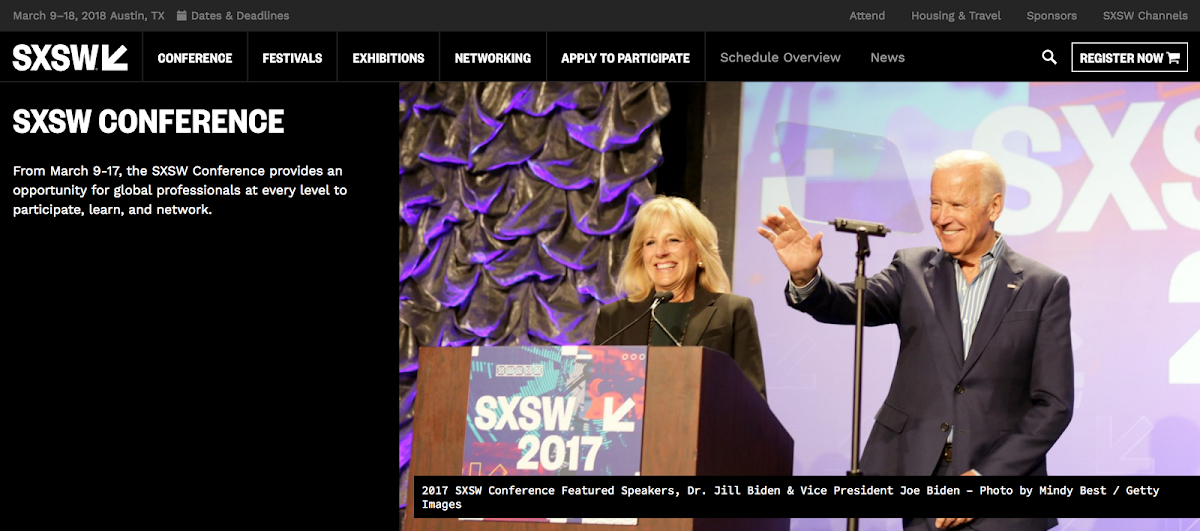Select Apply to Participate menu item
1200x531 pixels.
[x=625, y=58]
